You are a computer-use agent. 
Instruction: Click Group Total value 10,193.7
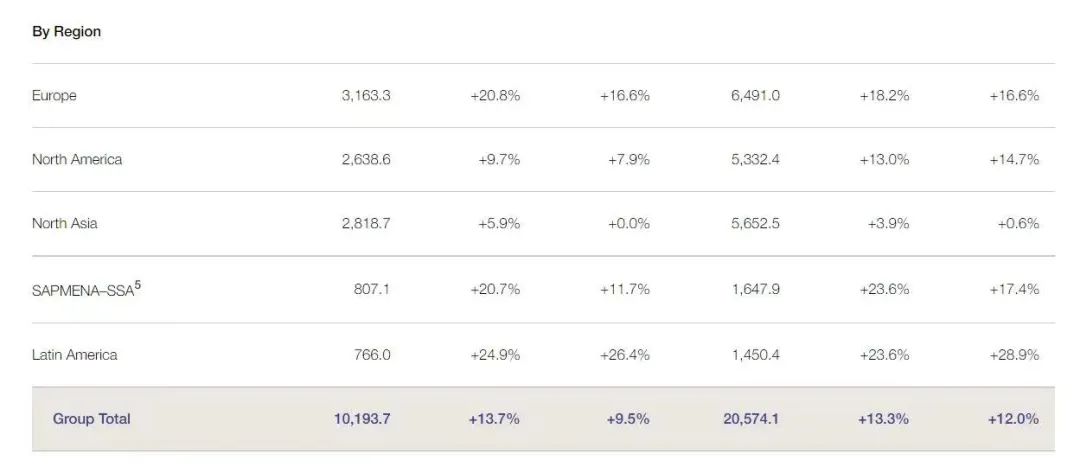pyautogui.click(x=362, y=419)
